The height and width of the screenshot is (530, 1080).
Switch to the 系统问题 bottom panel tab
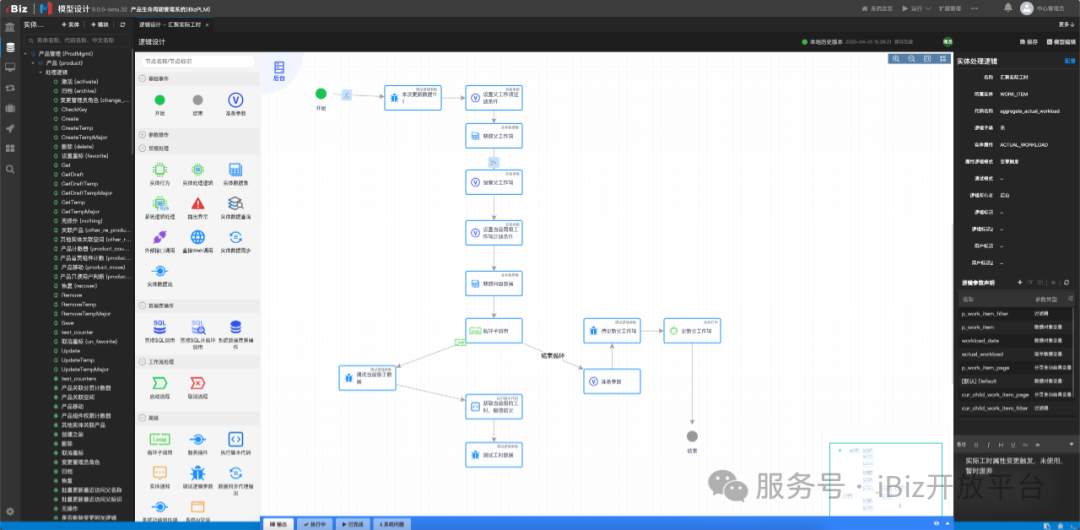391,524
